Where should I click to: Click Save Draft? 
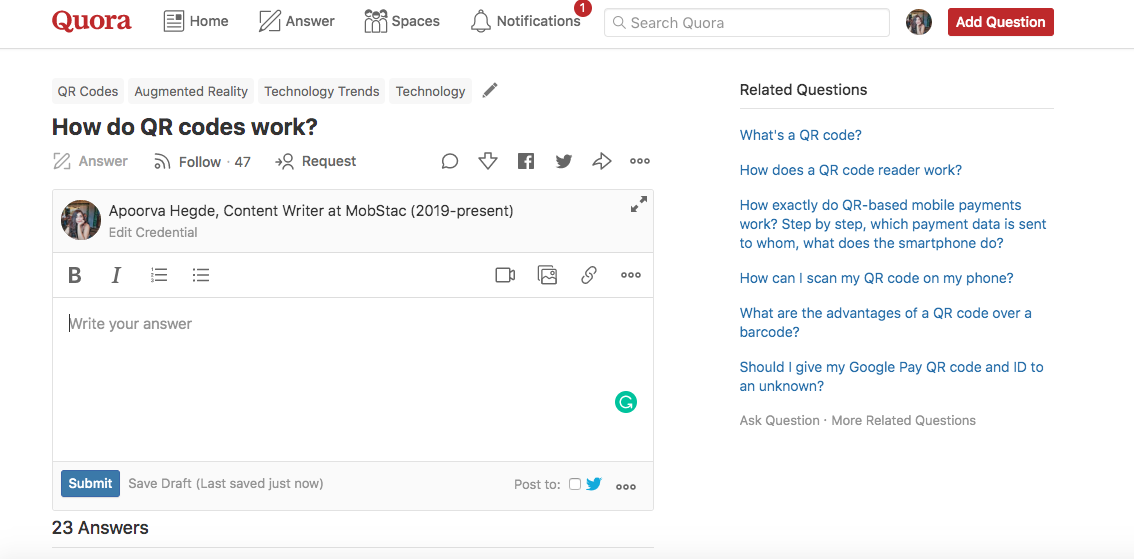[161, 483]
